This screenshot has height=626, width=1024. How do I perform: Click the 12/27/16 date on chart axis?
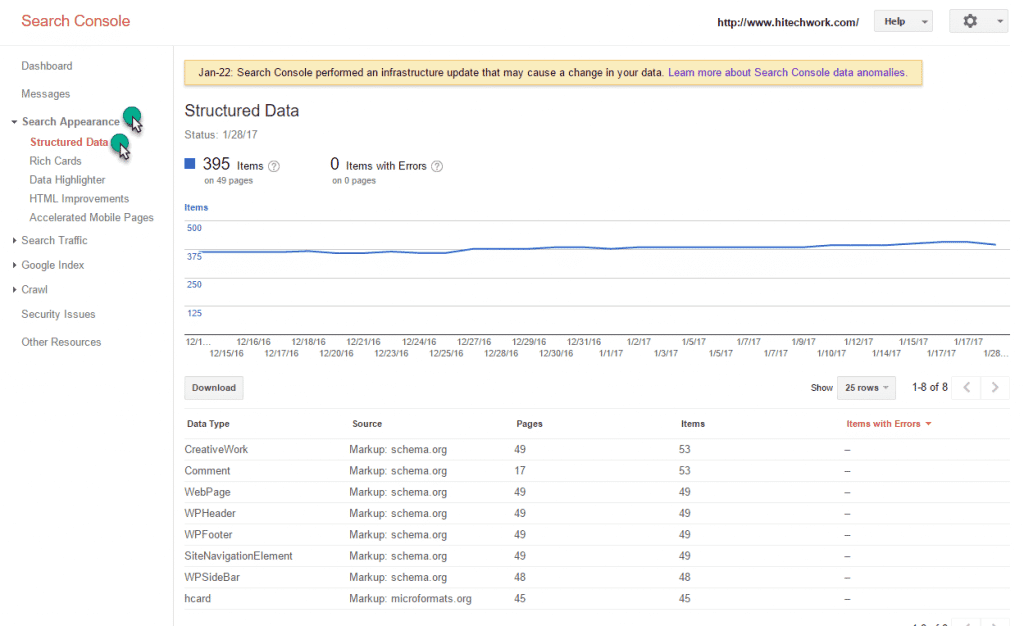[473, 342]
